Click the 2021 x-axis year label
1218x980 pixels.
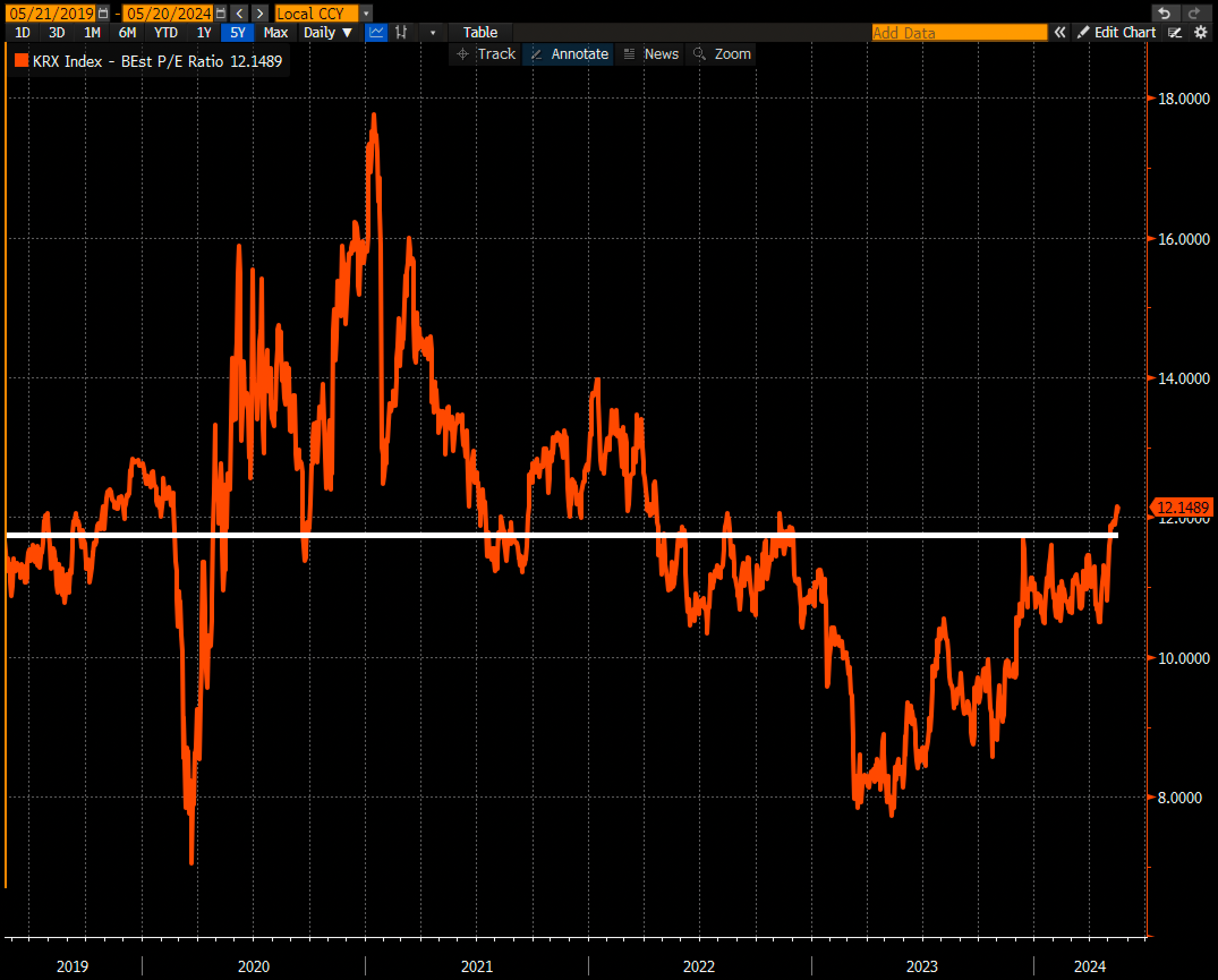click(x=476, y=966)
